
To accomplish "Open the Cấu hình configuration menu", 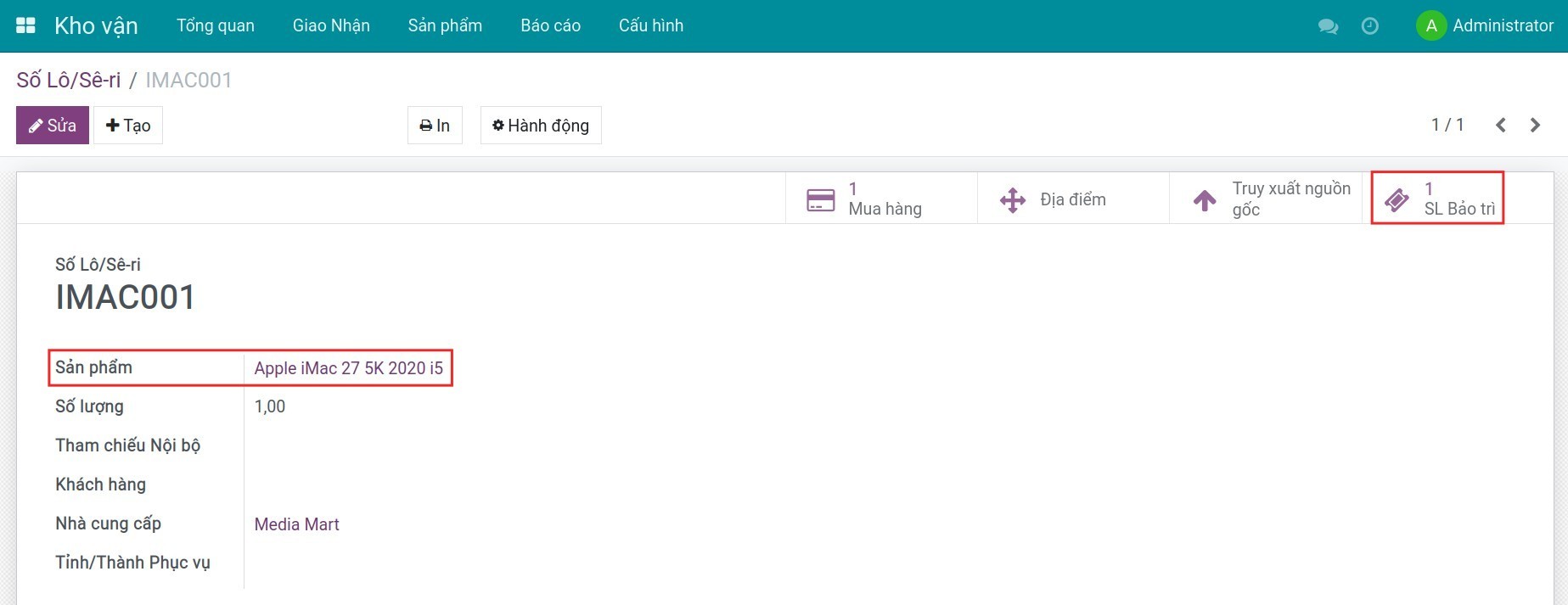I will 650,25.
